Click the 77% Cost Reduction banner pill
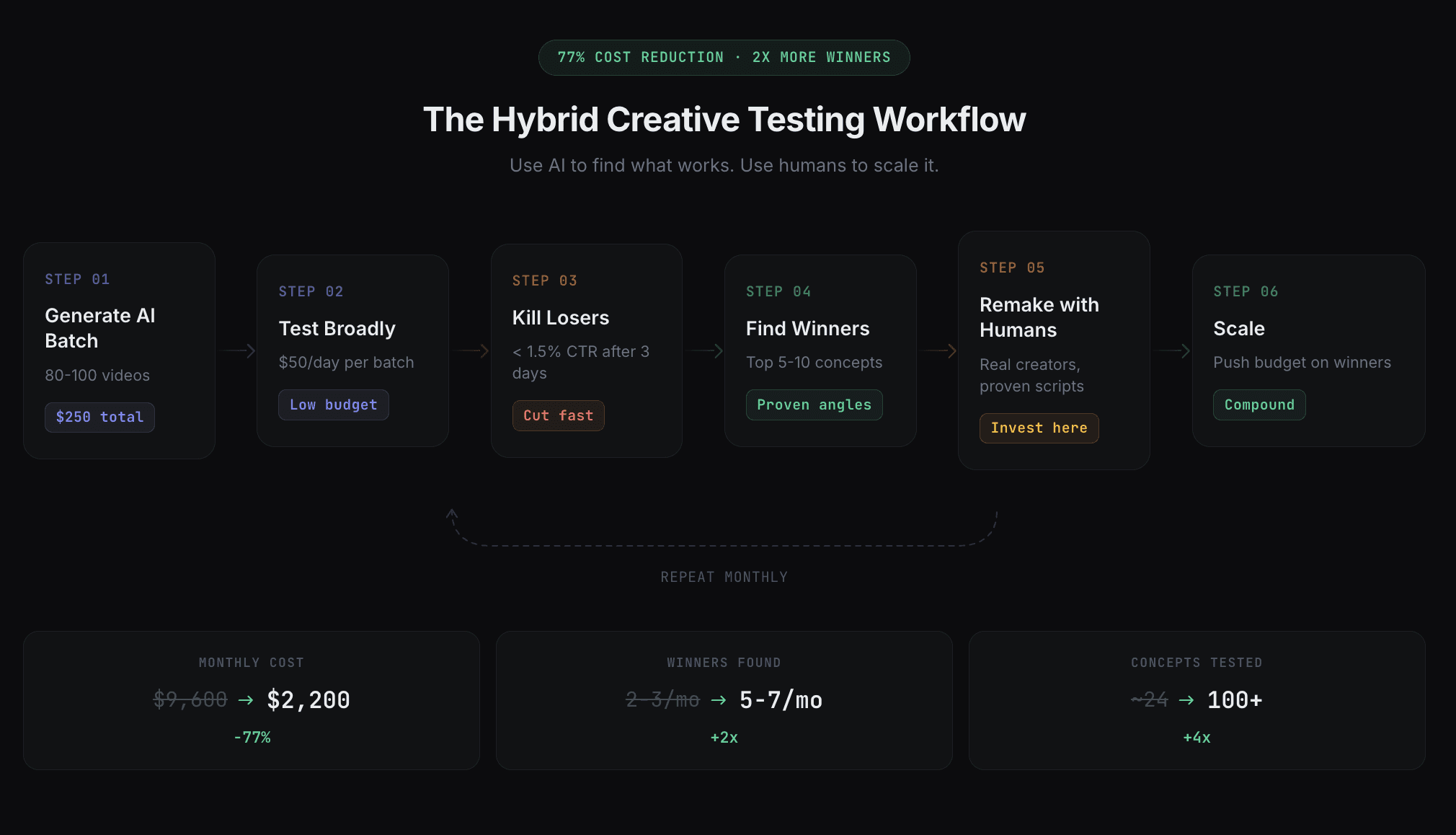1456x835 pixels. 724,57
